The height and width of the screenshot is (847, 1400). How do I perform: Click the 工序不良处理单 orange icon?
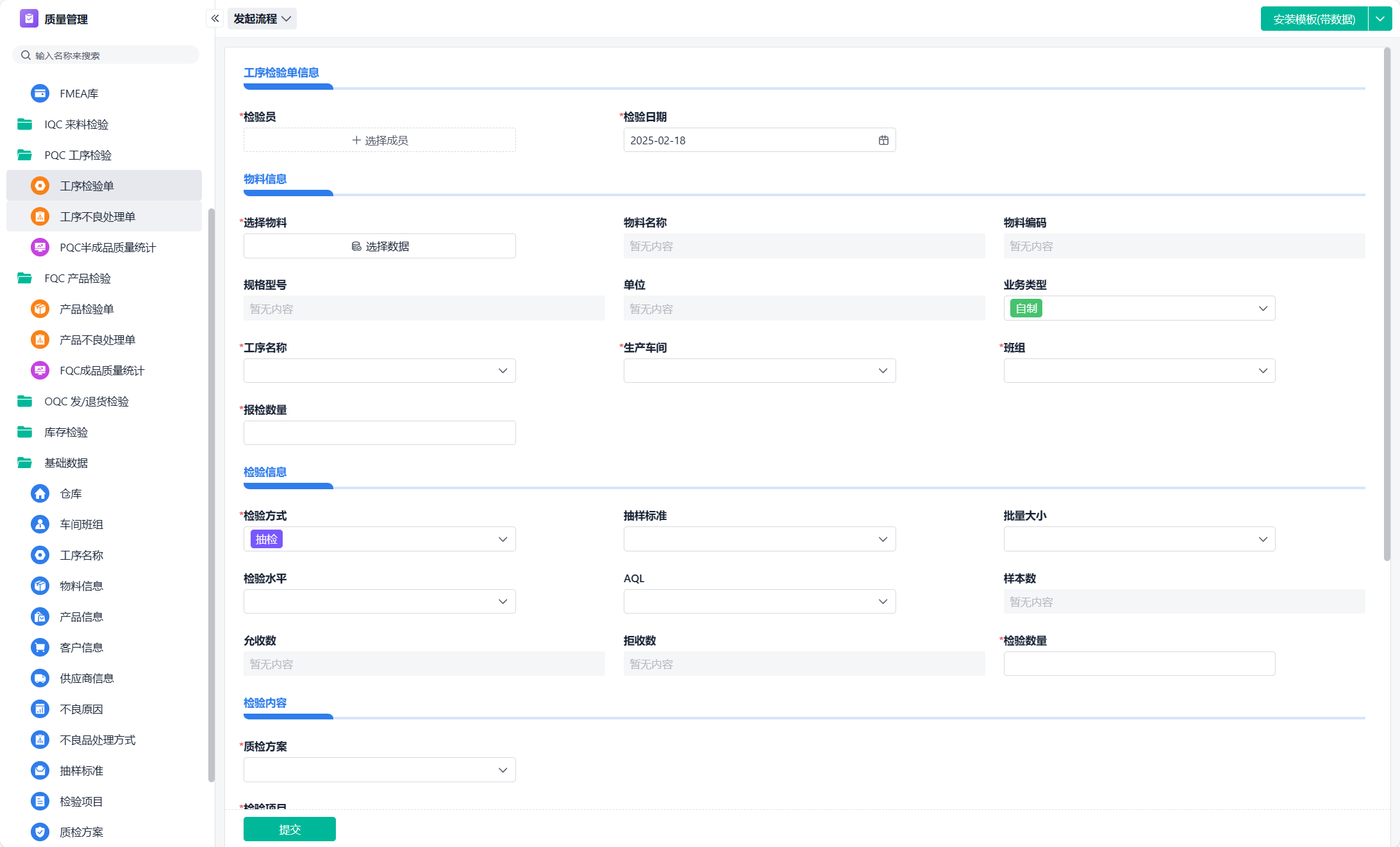40,217
